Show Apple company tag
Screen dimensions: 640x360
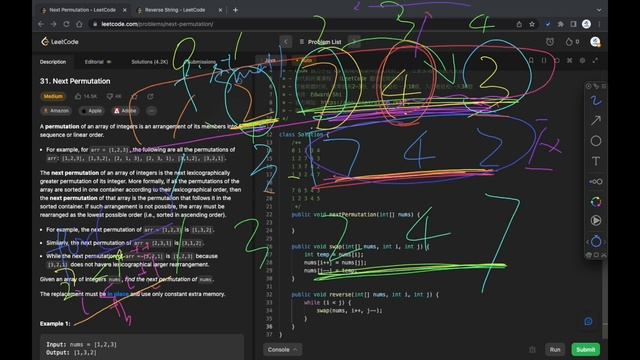pyautogui.click(x=91, y=111)
